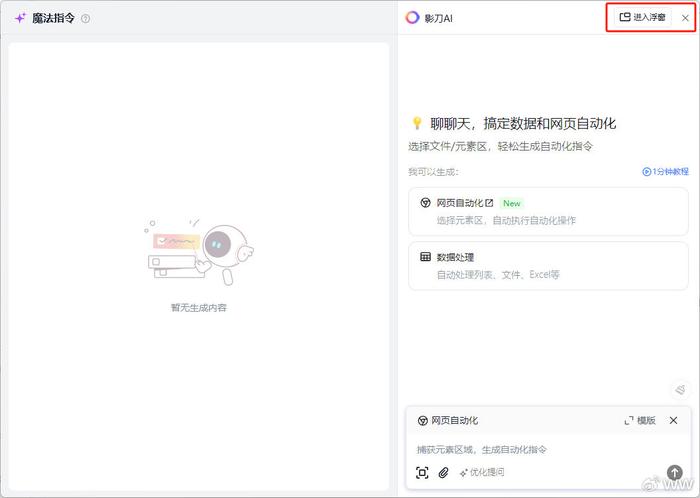The height and width of the screenshot is (498, 700).
Task: Click the 暂无生成内容 placeholder text
Action: [x=199, y=307]
